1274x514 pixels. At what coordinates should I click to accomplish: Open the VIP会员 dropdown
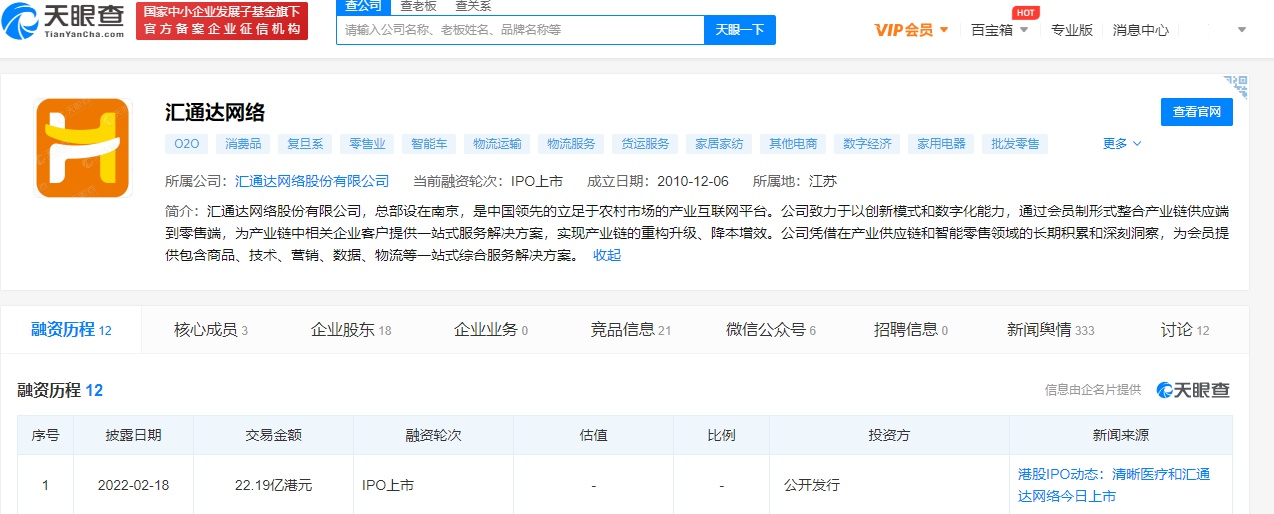pos(911,30)
